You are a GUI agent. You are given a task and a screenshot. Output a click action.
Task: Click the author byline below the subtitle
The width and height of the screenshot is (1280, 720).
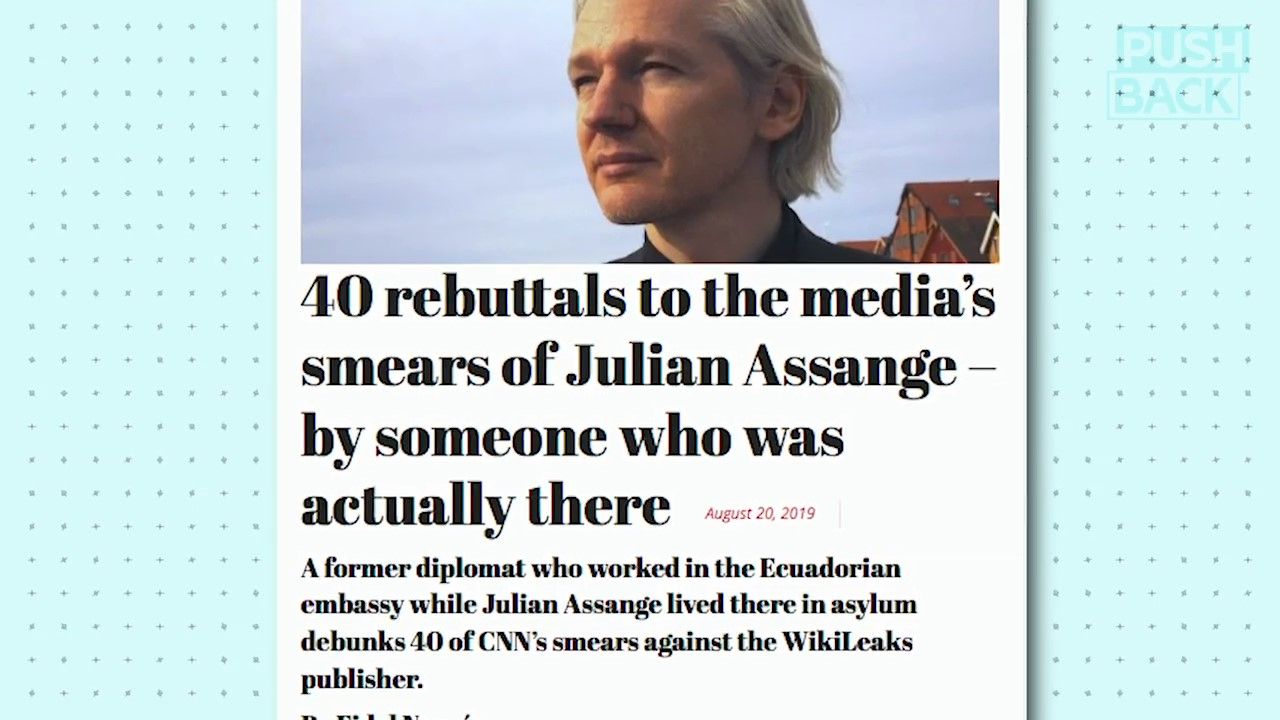[x=390, y=714]
